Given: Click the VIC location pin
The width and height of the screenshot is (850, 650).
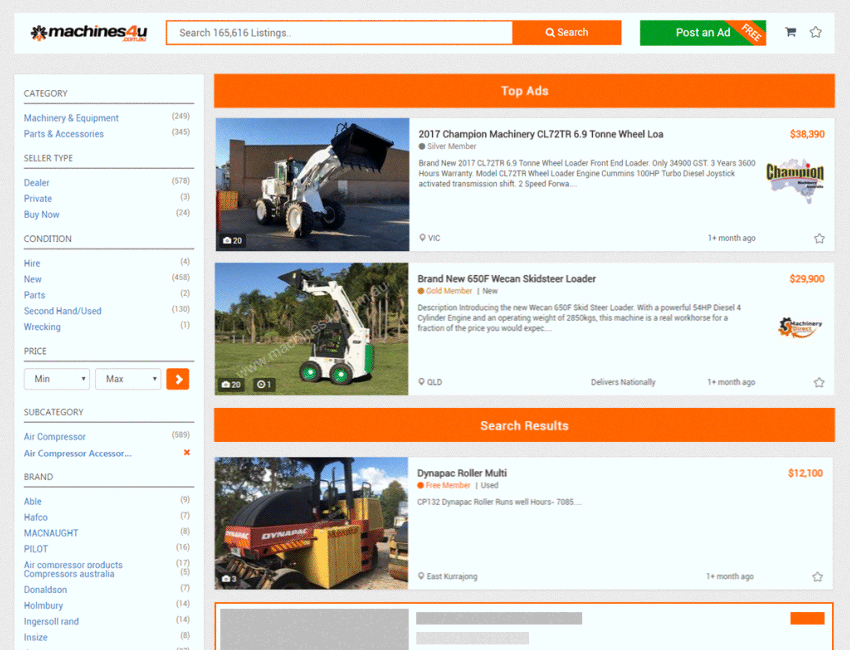Looking at the screenshot, I should coord(422,237).
